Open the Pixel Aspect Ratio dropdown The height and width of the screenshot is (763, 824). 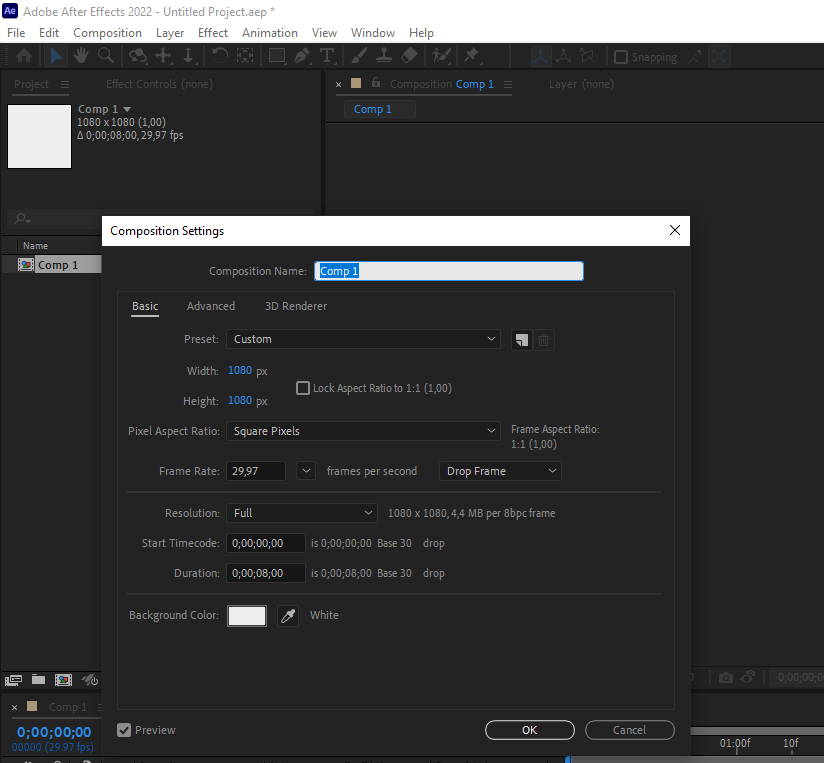pos(363,431)
